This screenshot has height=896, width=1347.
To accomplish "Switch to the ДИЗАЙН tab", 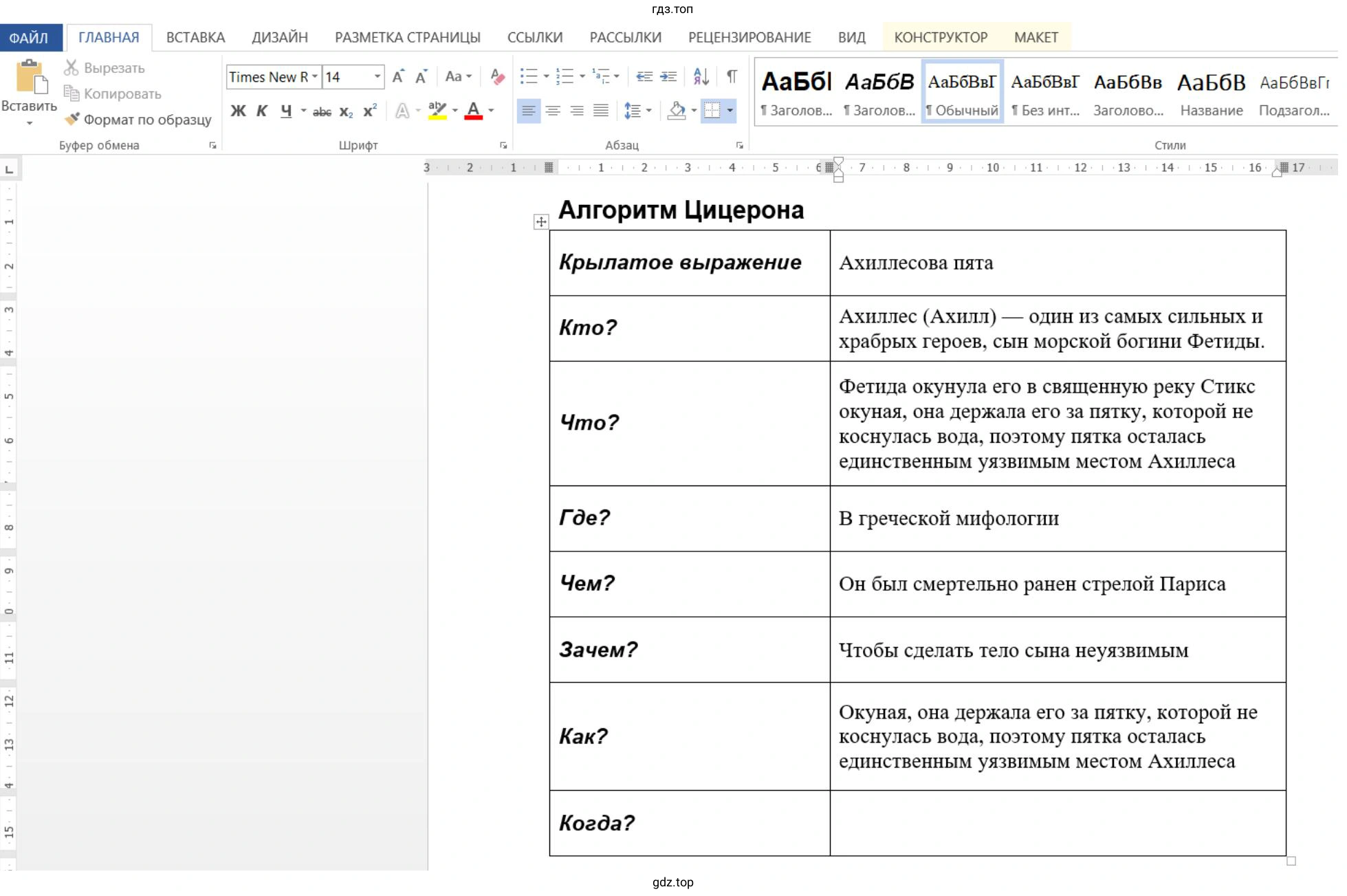I will [x=279, y=38].
